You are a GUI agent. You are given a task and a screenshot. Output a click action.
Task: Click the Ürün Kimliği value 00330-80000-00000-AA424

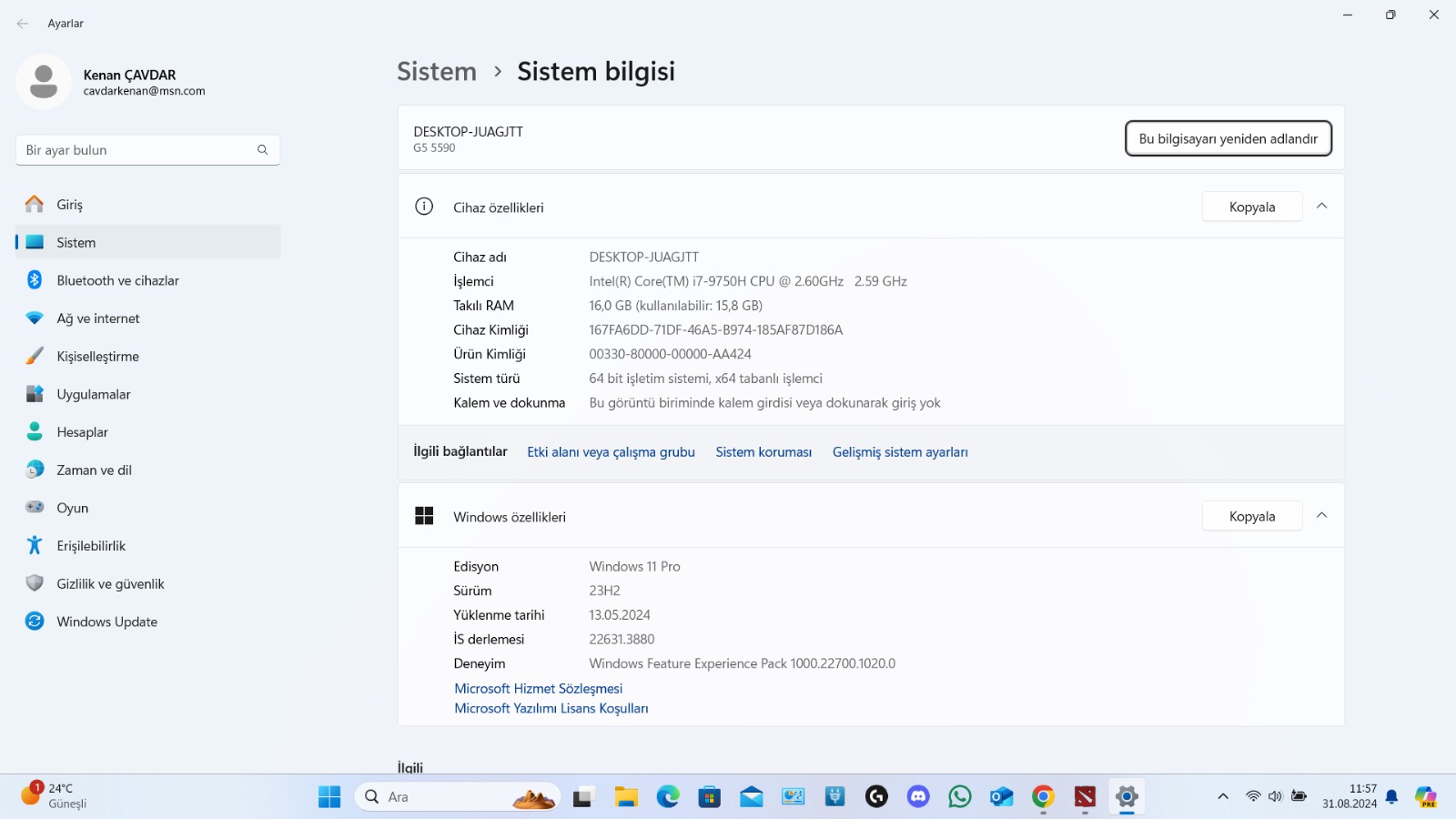[670, 354]
